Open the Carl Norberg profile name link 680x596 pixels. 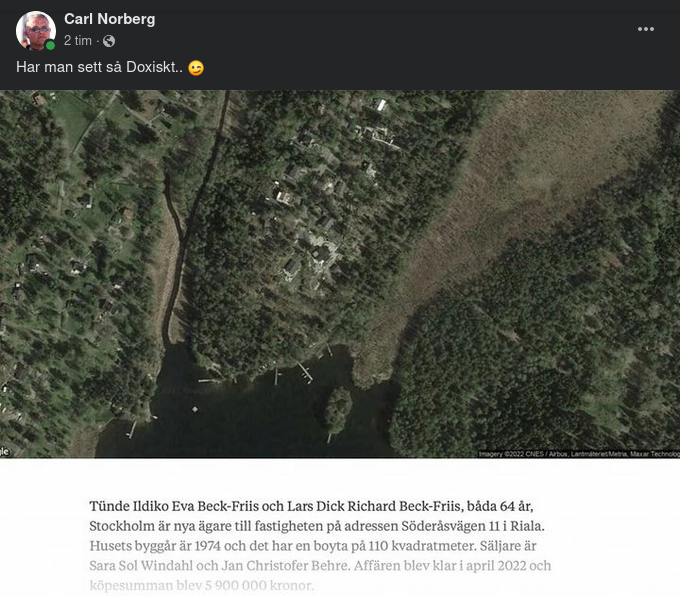pos(109,19)
